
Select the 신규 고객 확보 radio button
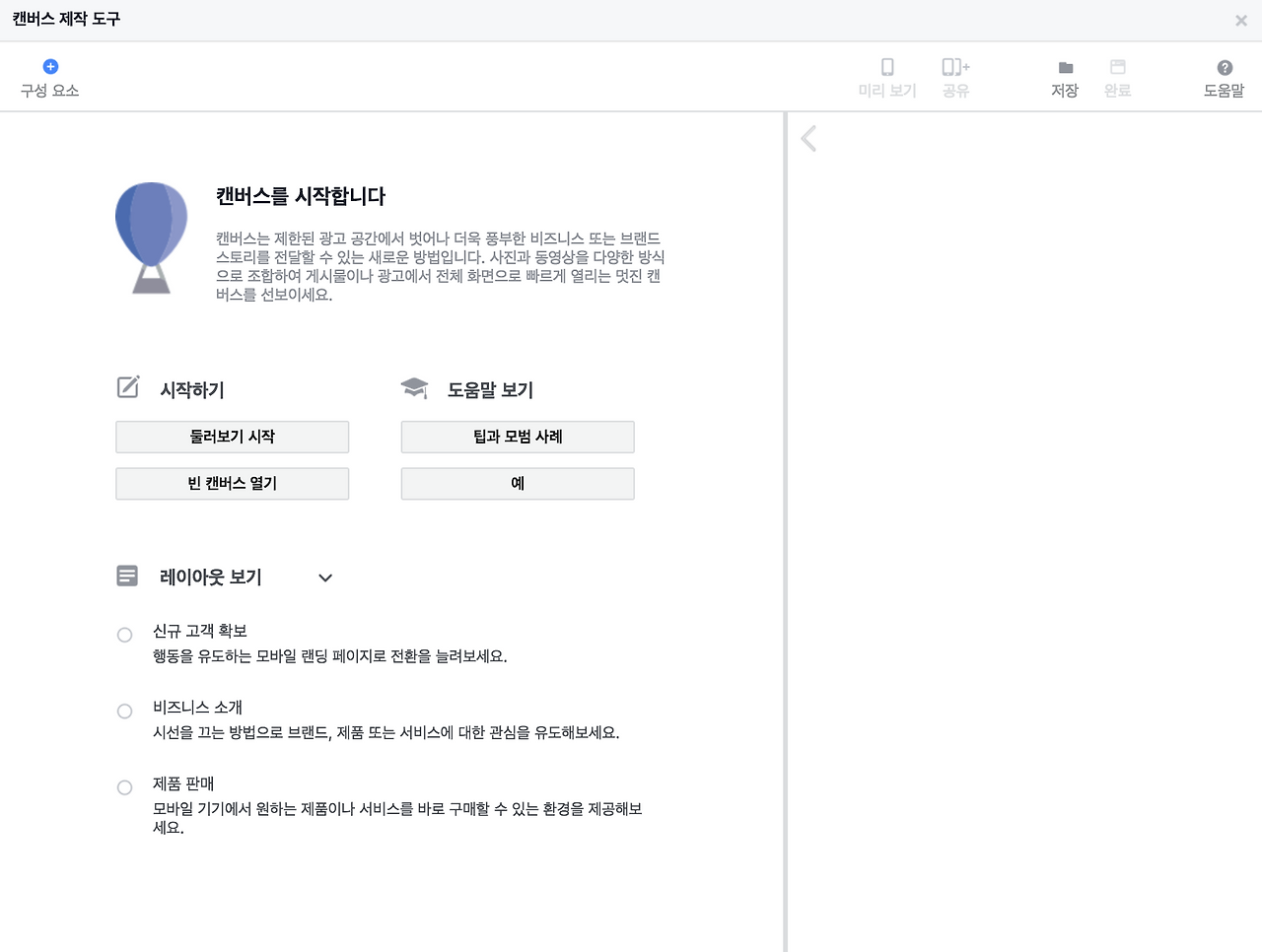124,635
